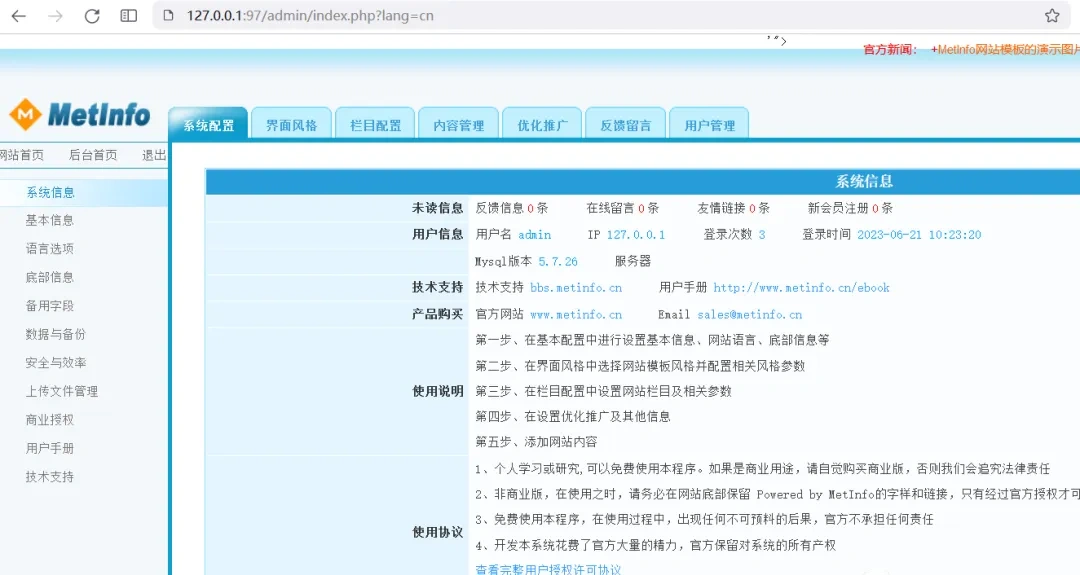The width and height of the screenshot is (1080, 575).
Task: Reload the page with the refresh icon
Action: point(92,16)
